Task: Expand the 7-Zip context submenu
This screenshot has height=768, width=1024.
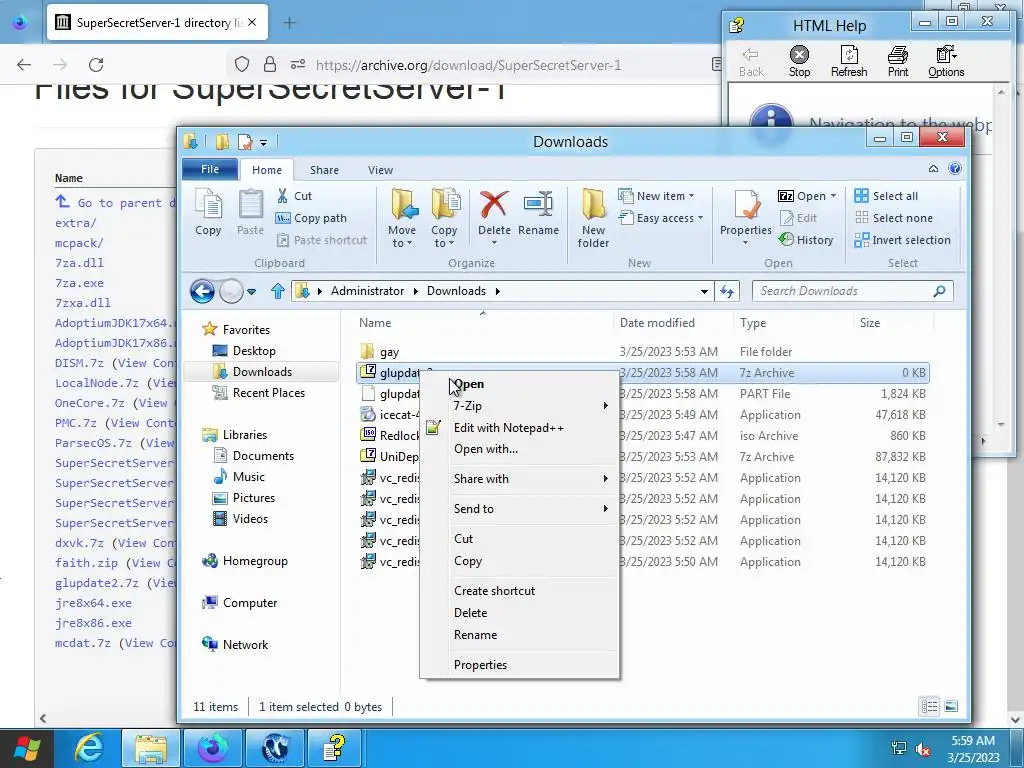Action: point(520,406)
